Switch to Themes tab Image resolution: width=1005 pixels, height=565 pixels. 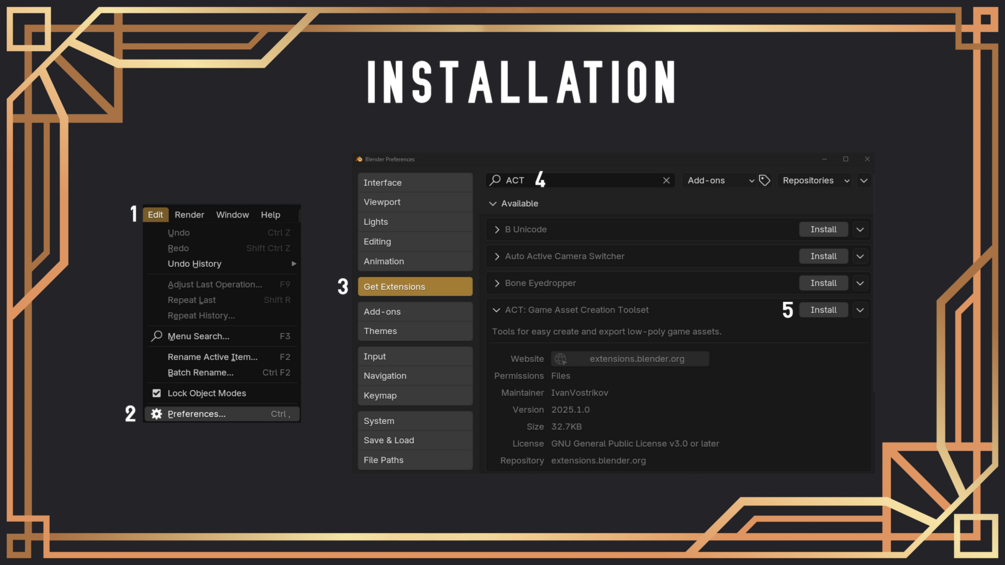pos(415,331)
